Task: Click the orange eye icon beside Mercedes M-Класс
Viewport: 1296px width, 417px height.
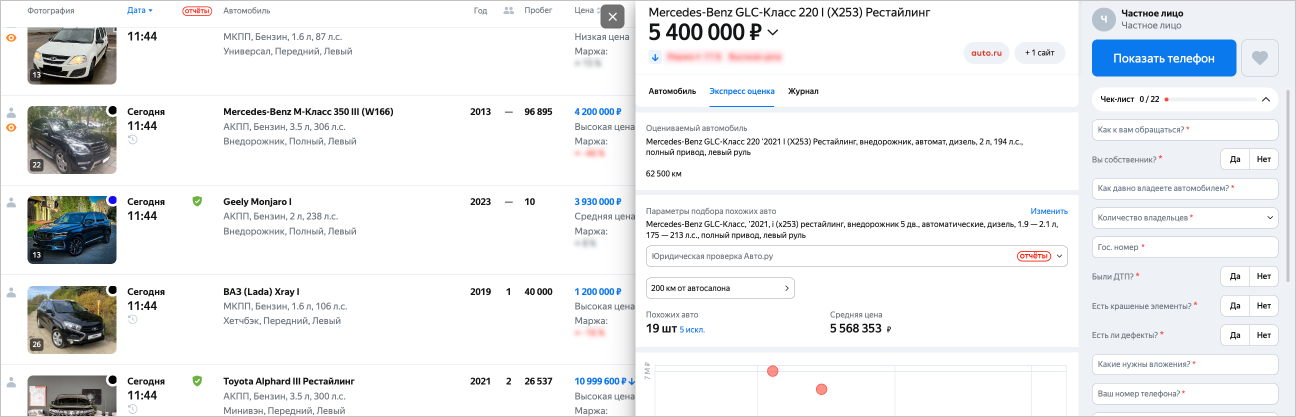Action: coord(11,127)
